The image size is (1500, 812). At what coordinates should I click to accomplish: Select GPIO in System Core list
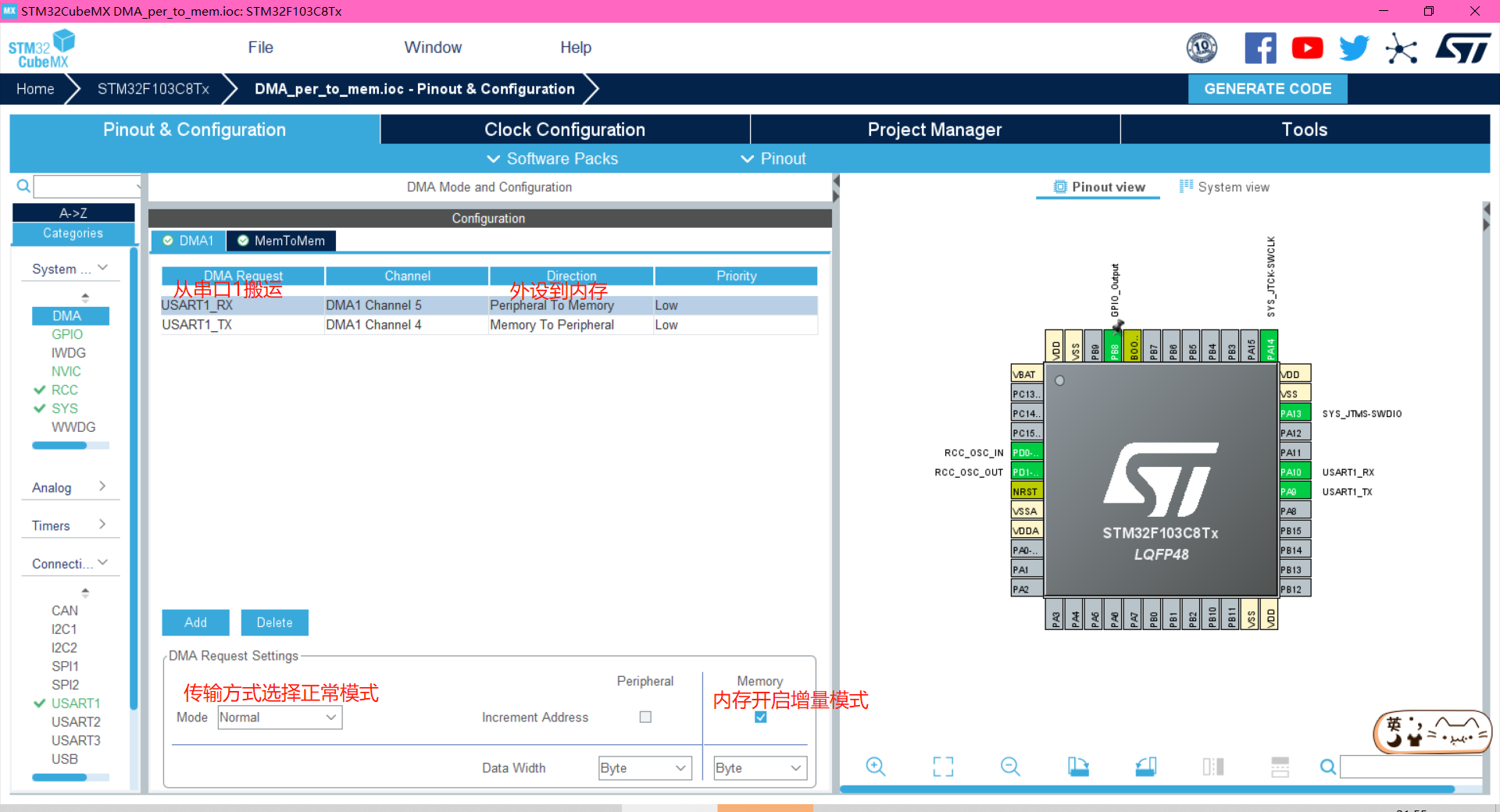[67, 334]
